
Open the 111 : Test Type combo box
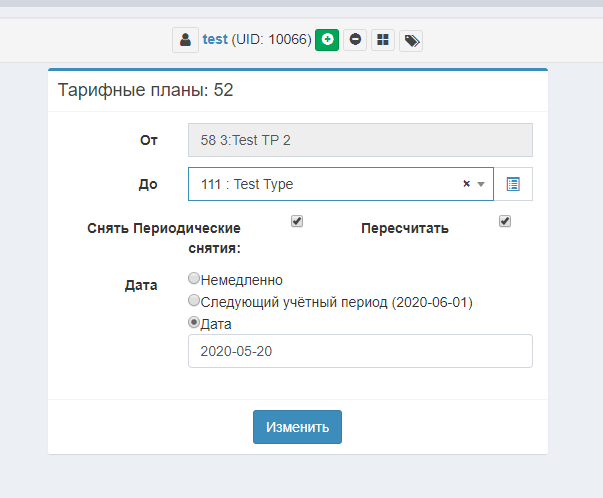[x=320, y=184]
